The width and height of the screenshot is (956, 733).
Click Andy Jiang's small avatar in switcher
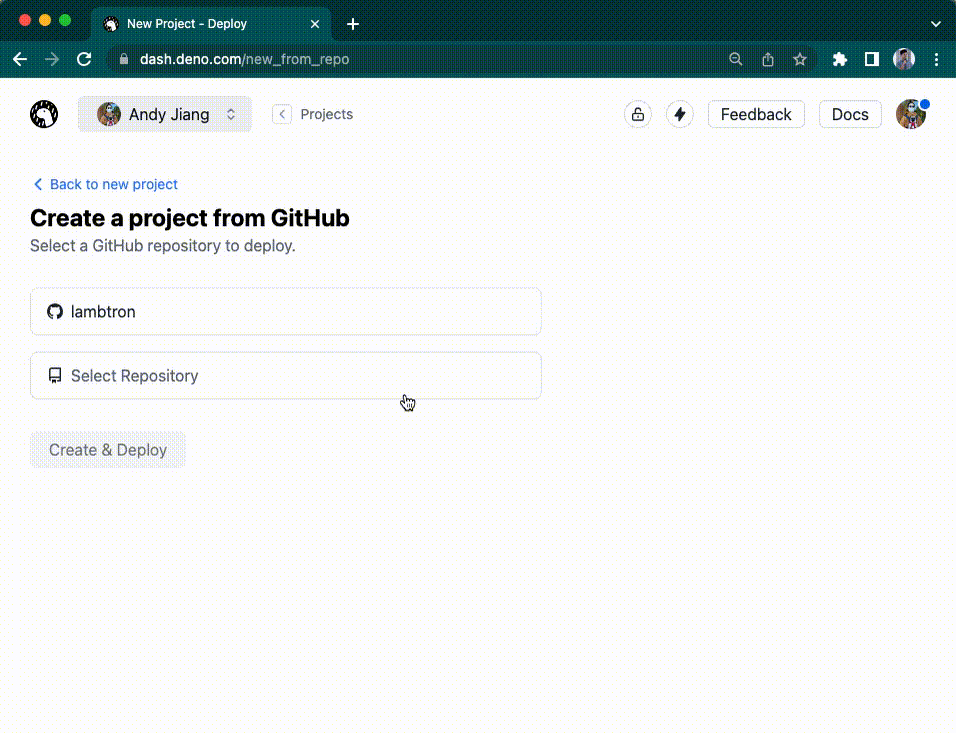[109, 114]
